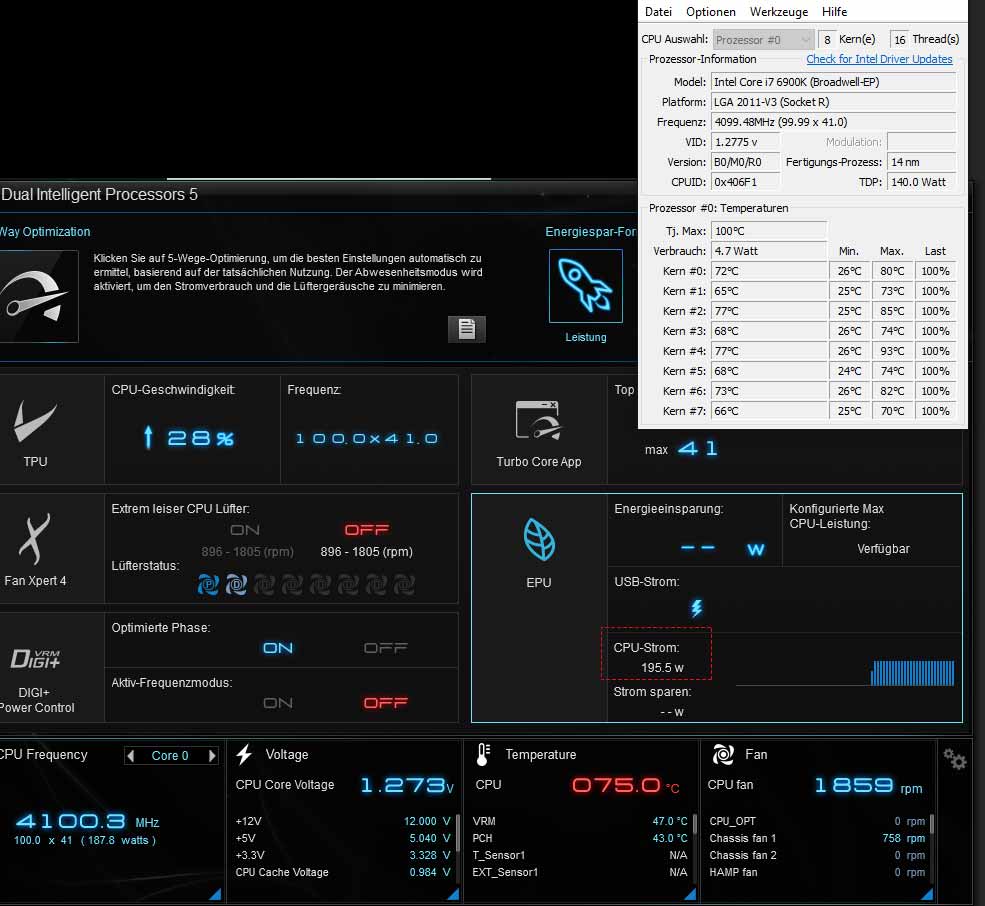
Task: Click the 075.0 °C CPU temperature readout
Action: coord(626,785)
